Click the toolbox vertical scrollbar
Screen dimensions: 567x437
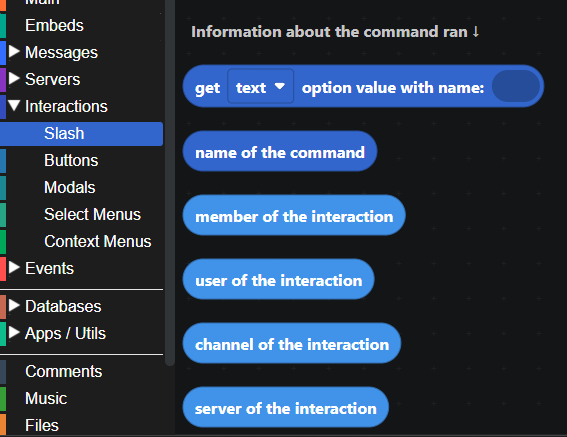(x=170, y=182)
